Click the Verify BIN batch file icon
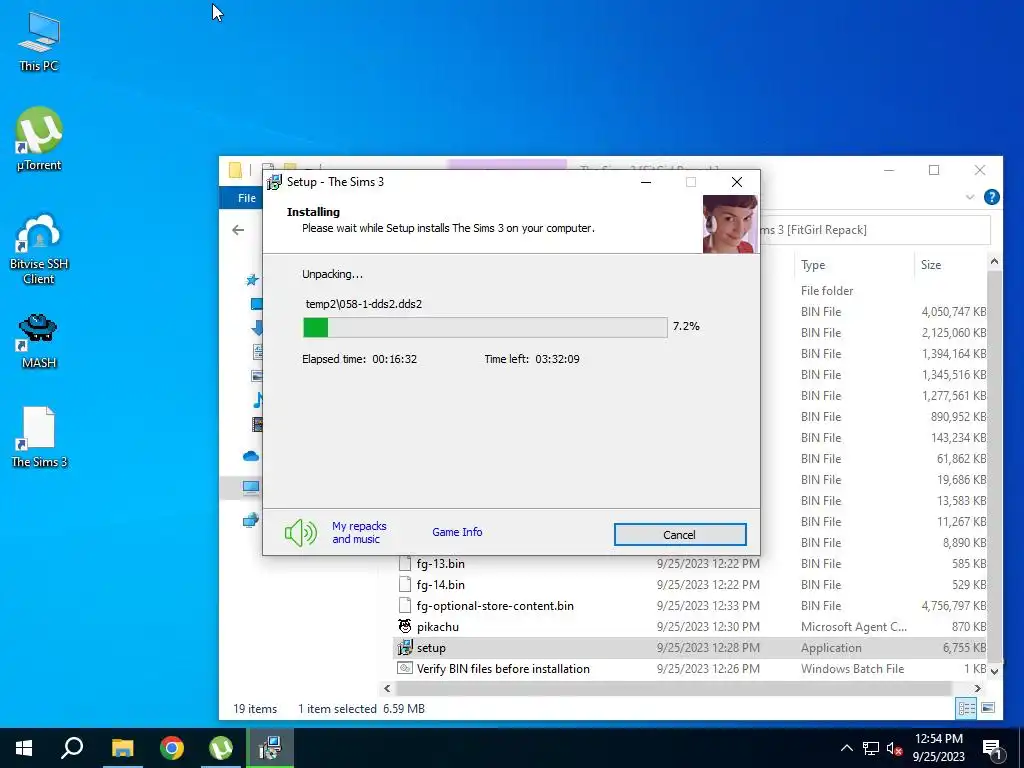 (x=405, y=668)
